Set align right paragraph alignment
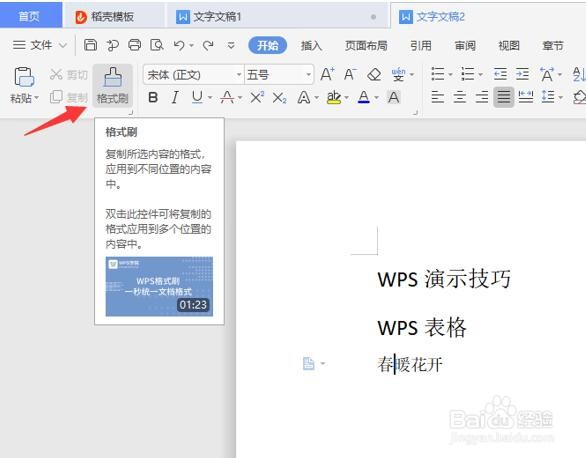This screenshot has width=586, height=458. click(482, 97)
